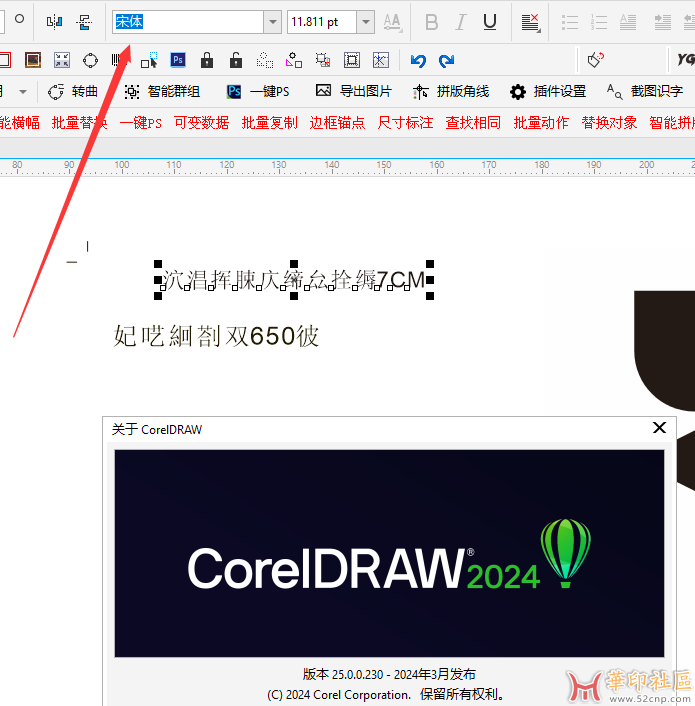Click the 截图识字 screenshot OCR button
This screenshot has width=695, height=706.
pos(645,92)
